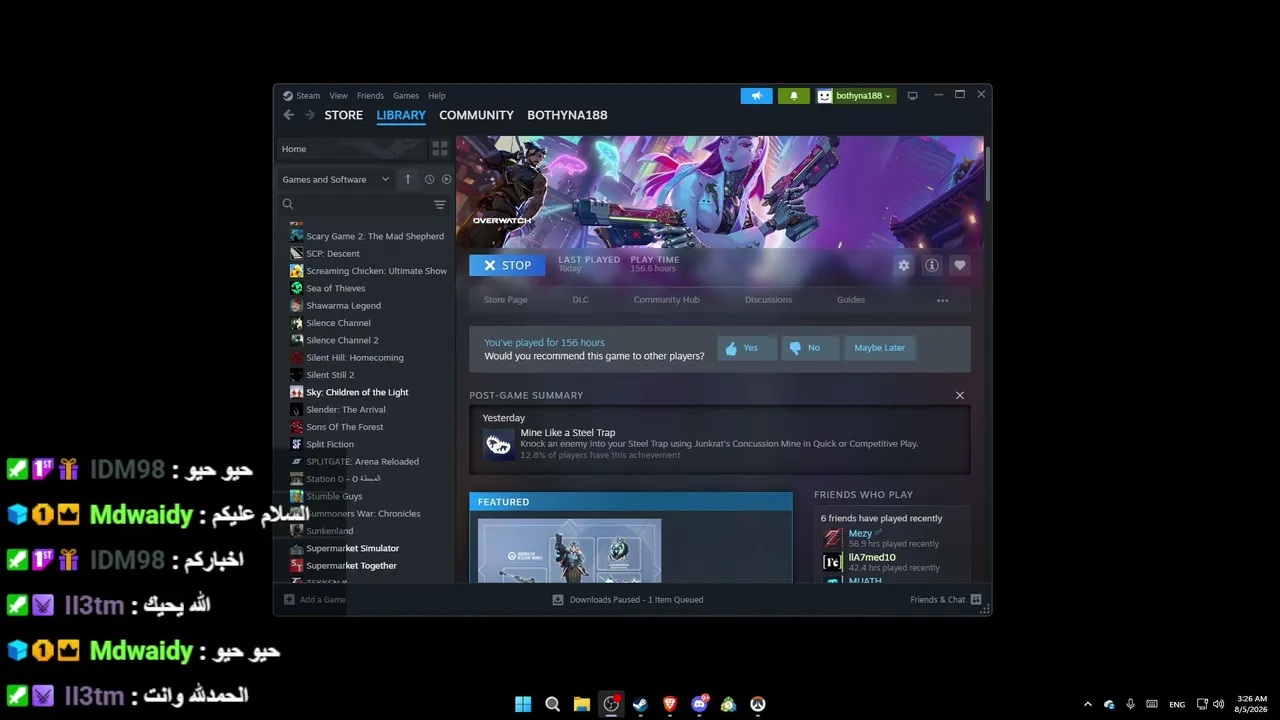Show Overwatch game info icon

pos(932,265)
